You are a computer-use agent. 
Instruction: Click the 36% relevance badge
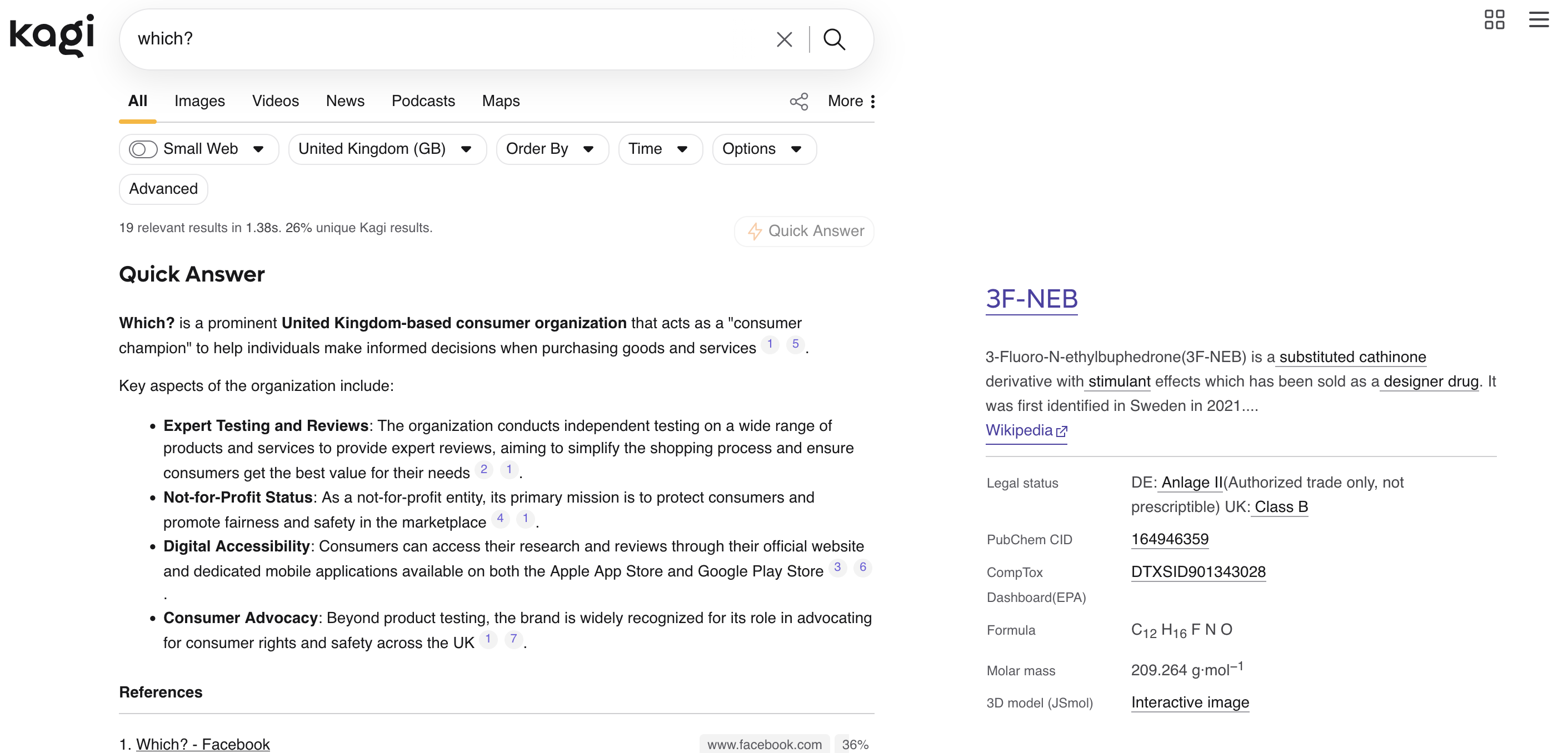[855, 745]
